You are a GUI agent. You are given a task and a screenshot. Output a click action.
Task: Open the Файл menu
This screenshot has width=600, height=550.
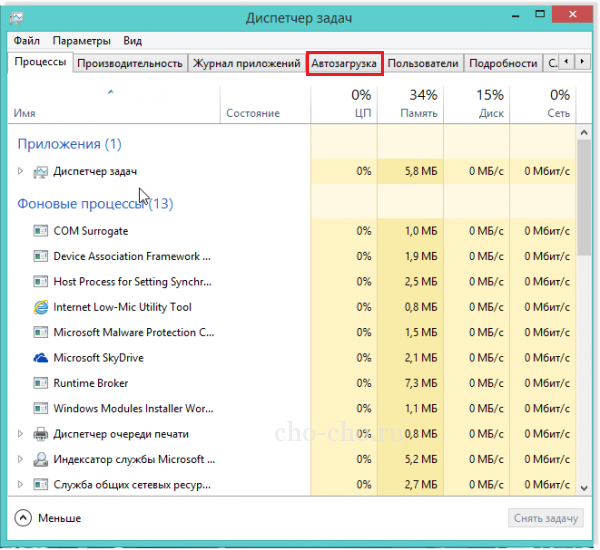(x=27, y=41)
